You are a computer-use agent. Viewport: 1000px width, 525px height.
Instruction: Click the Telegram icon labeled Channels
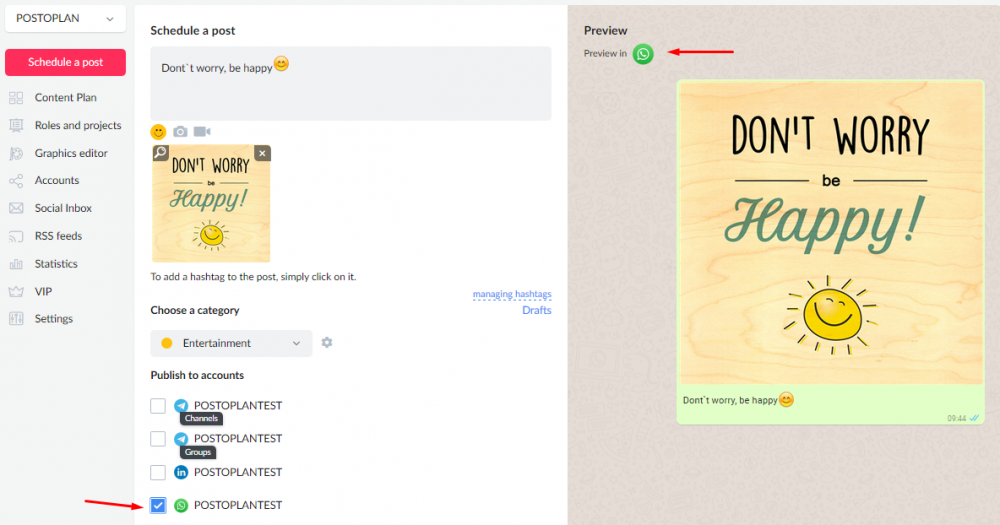click(181, 406)
